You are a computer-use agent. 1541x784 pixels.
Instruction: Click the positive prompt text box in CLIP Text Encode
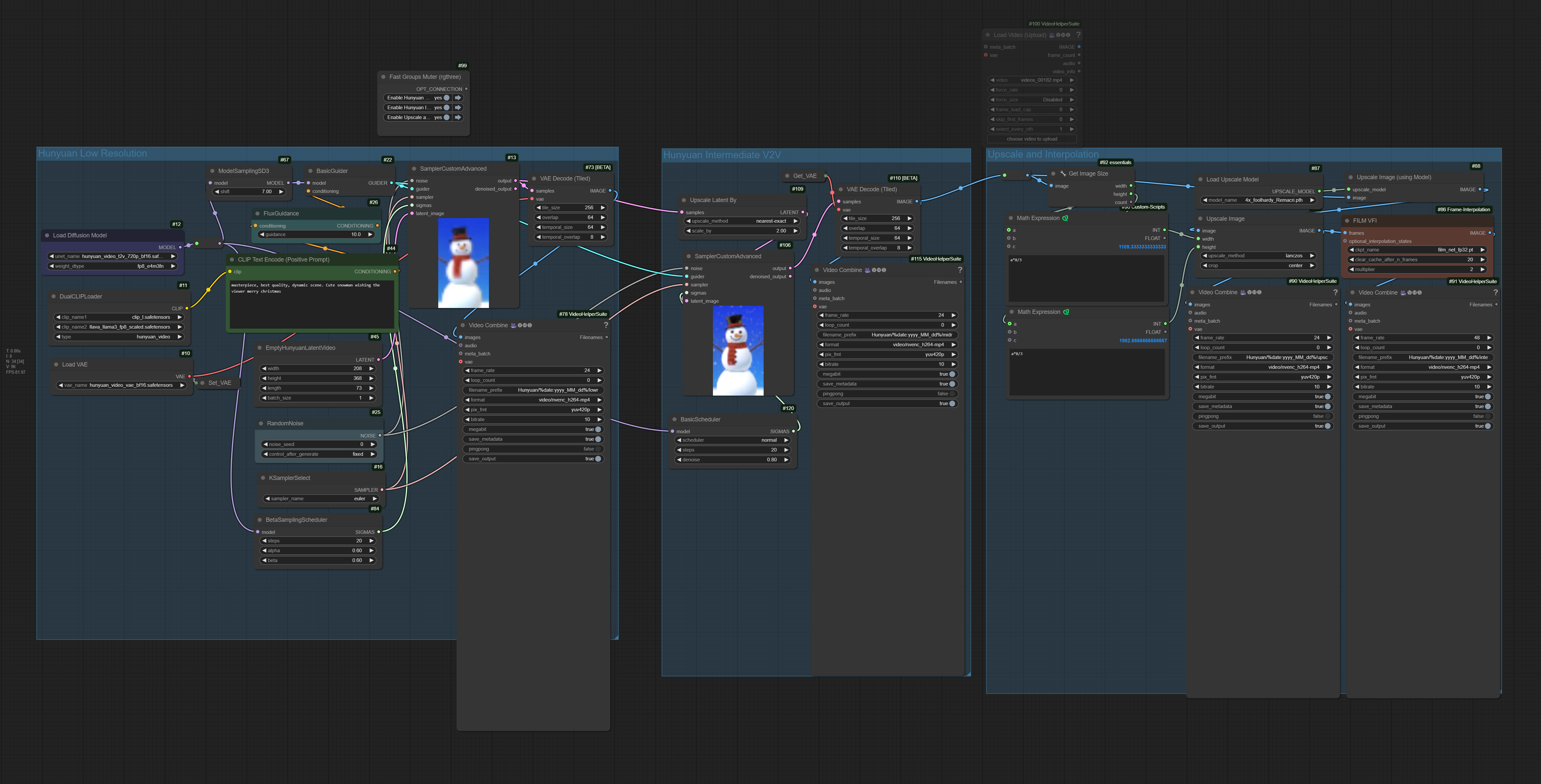point(312,304)
